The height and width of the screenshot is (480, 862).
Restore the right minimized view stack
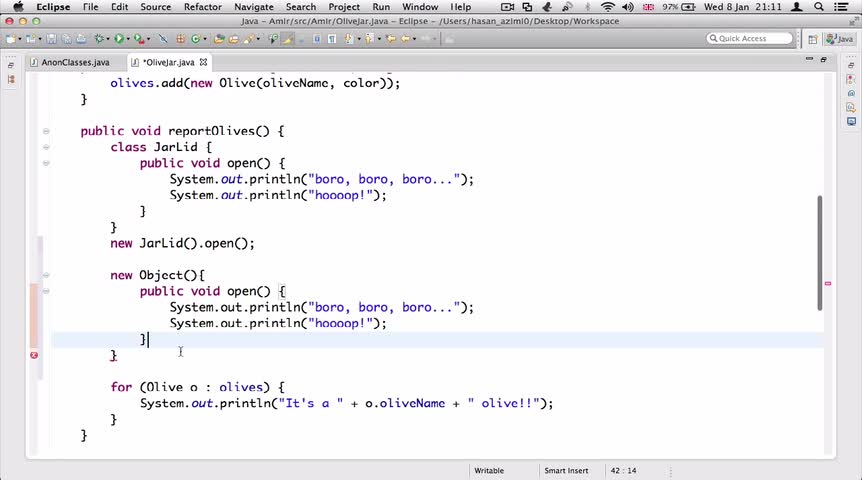tap(851, 65)
